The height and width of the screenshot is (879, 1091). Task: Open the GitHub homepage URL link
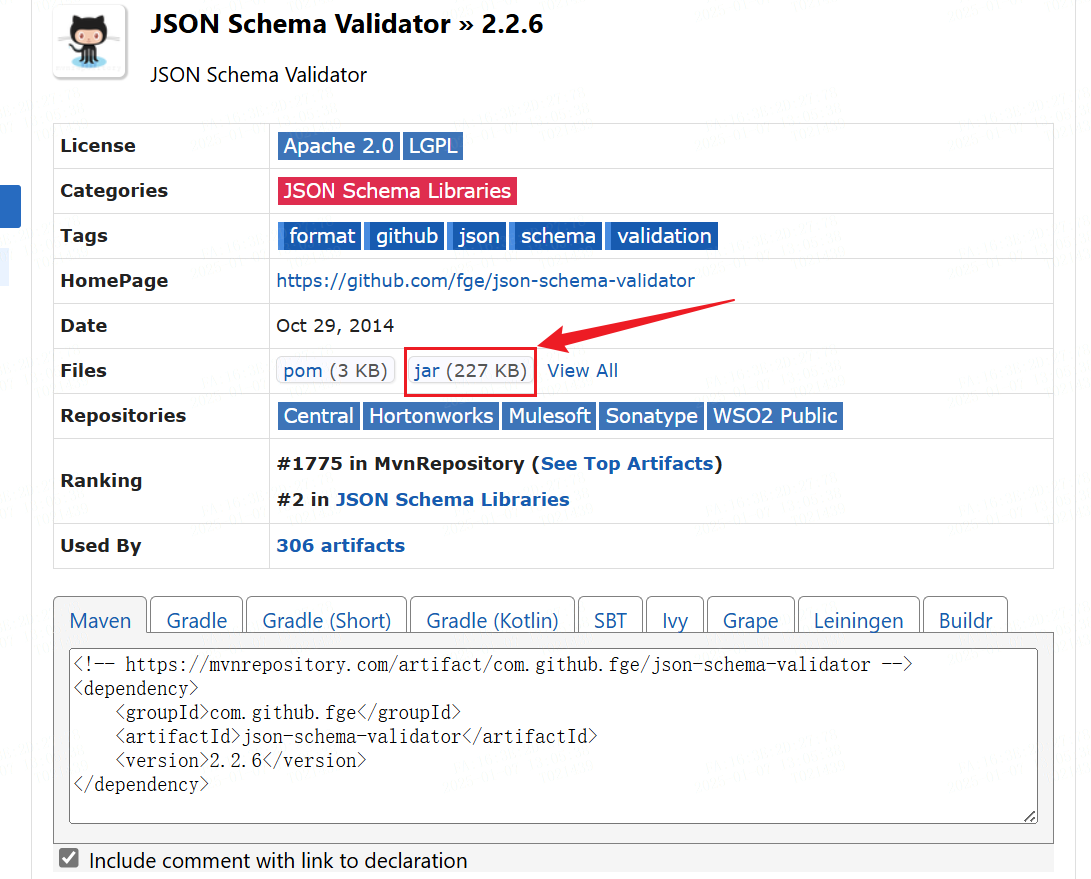[486, 280]
